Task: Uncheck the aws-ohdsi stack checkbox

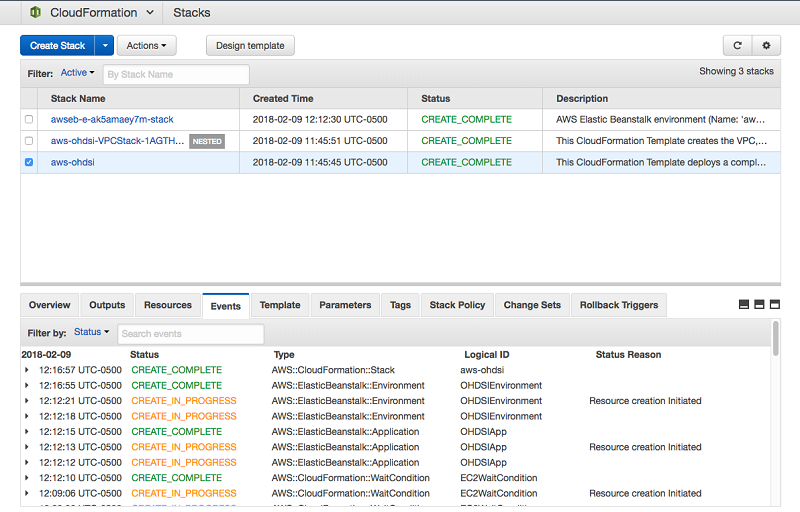Action: [x=29, y=162]
